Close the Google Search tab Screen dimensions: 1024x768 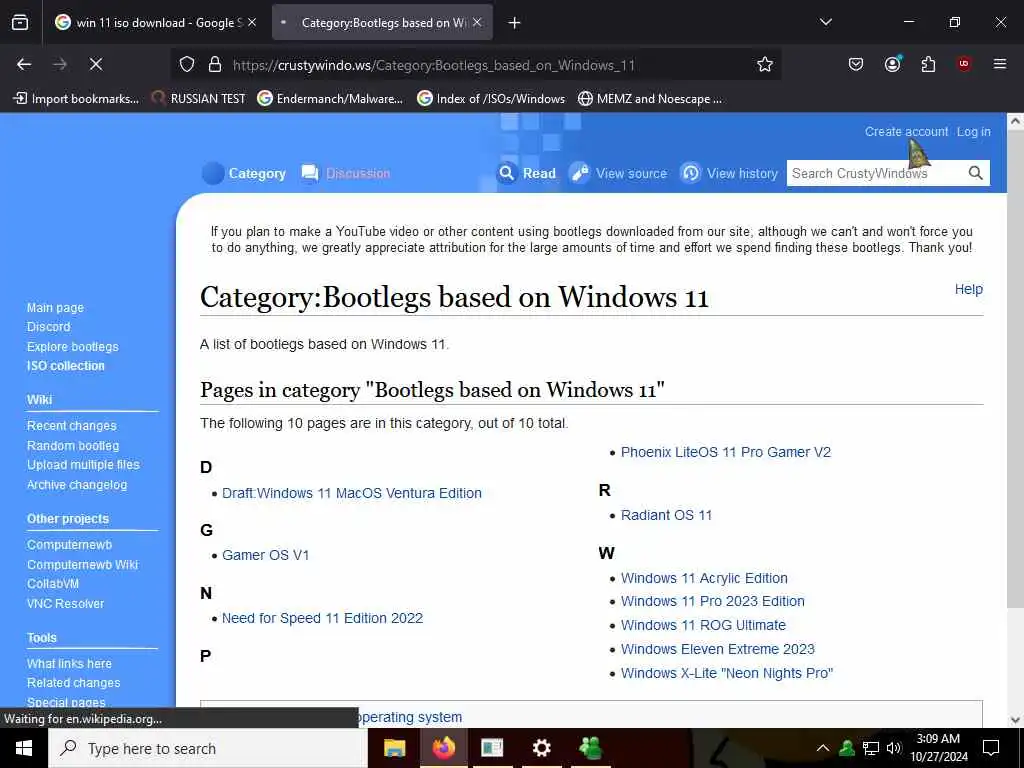click(252, 23)
